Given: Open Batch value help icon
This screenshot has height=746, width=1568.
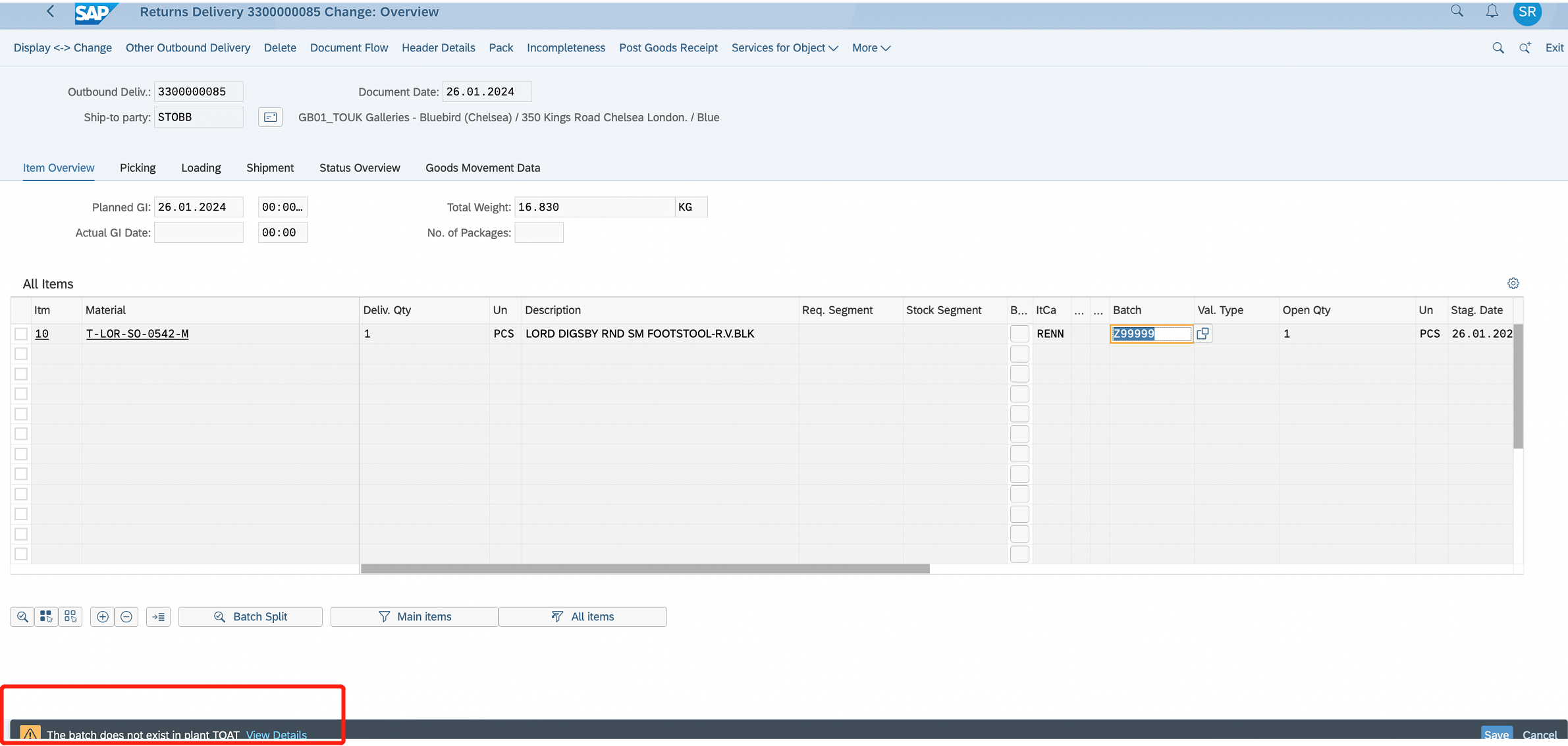Looking at the screenshot, I should pyautogui.click(x=1203, y=334).
